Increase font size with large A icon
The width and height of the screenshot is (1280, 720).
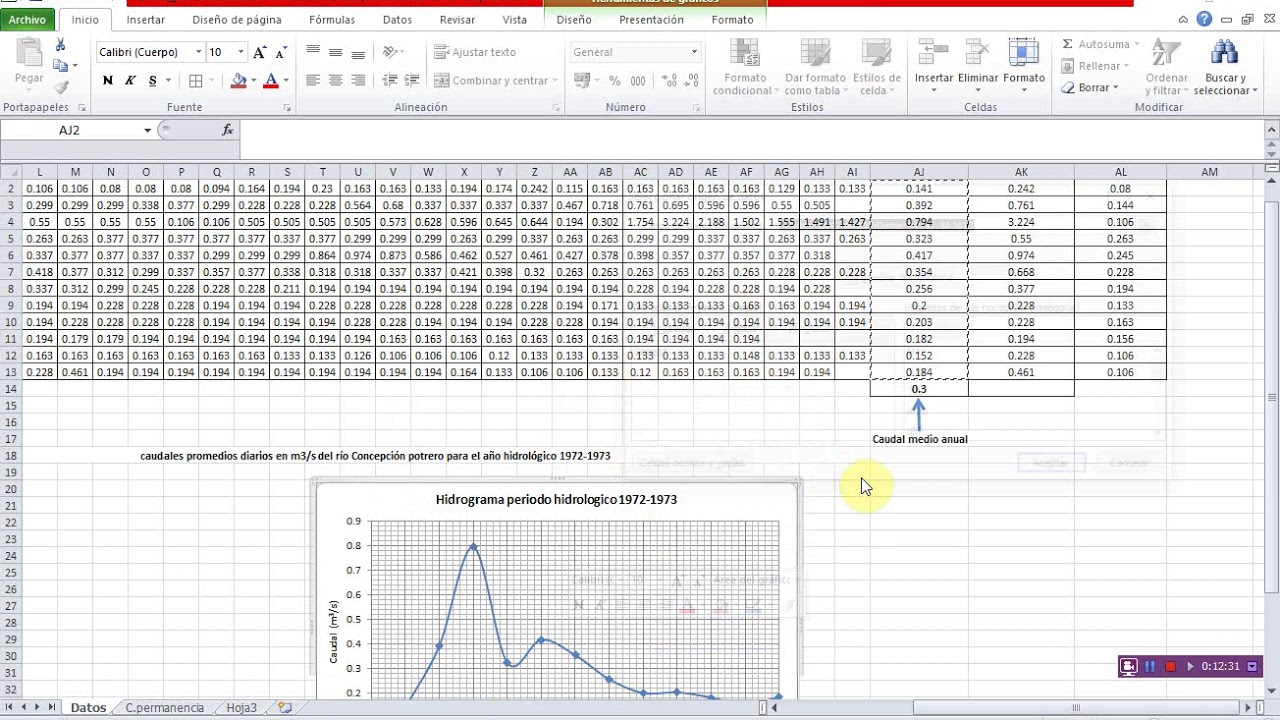(x=260, y=52)
